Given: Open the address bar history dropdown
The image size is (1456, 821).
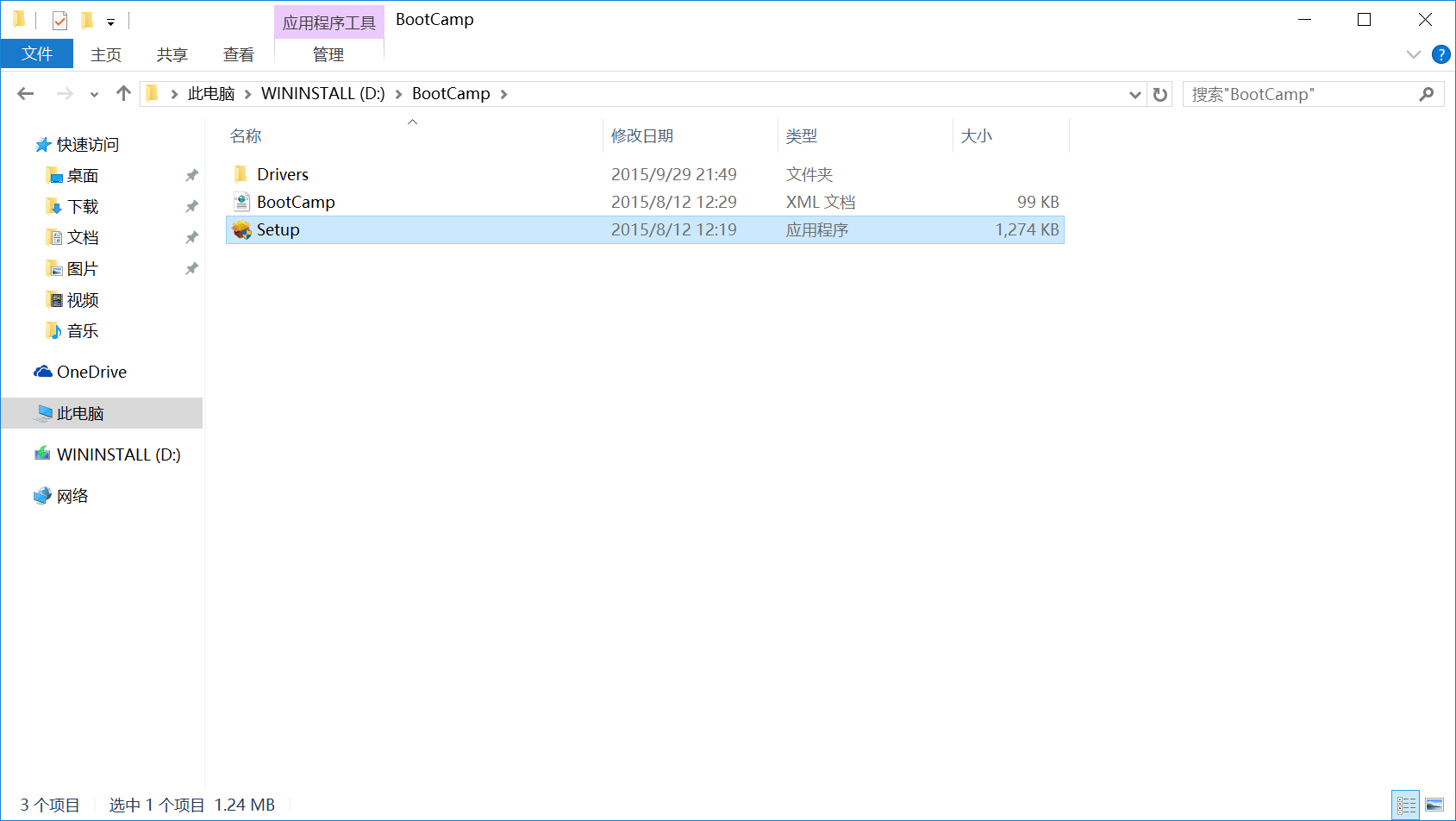Looking at the screenshot, I should tap(1135, 95).
